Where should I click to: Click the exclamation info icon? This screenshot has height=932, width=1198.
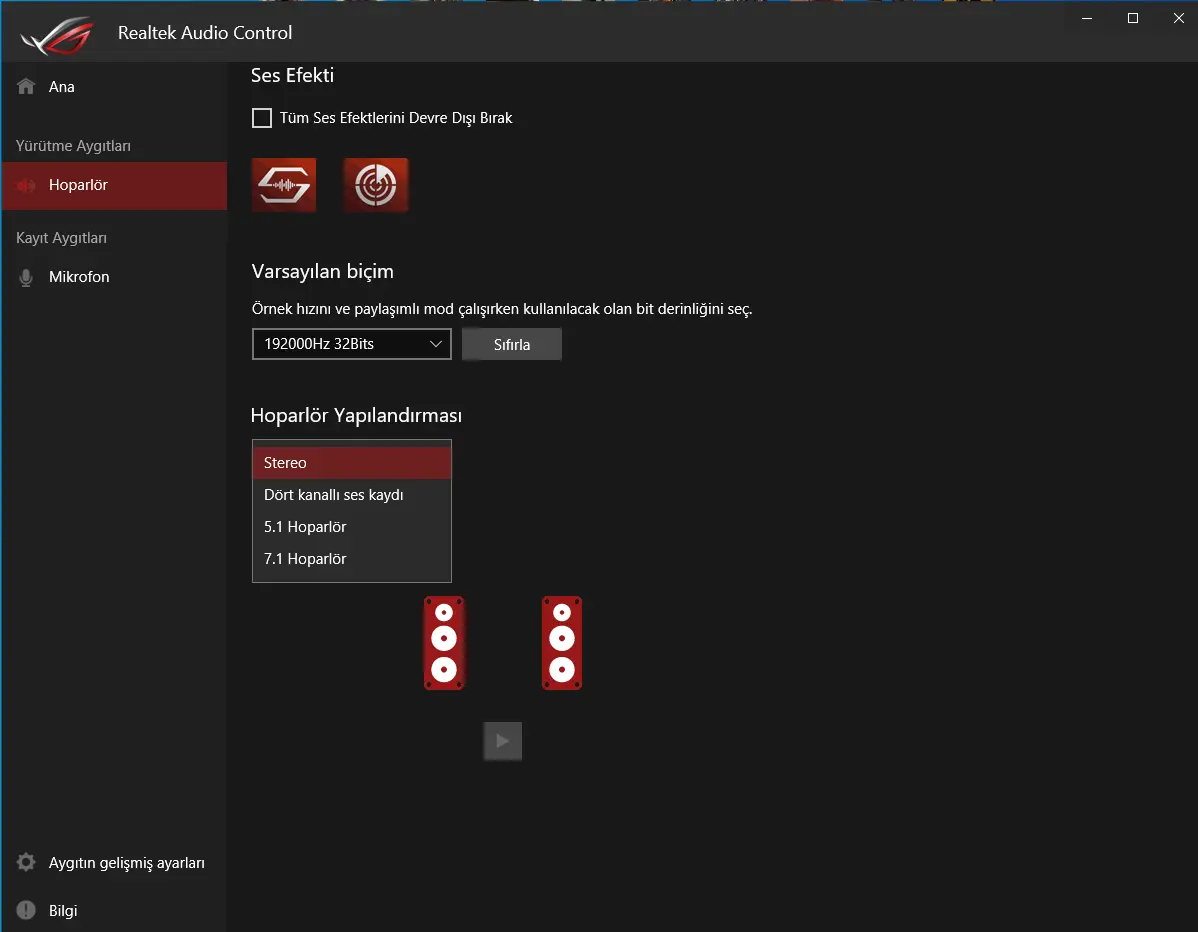[26, 910]
